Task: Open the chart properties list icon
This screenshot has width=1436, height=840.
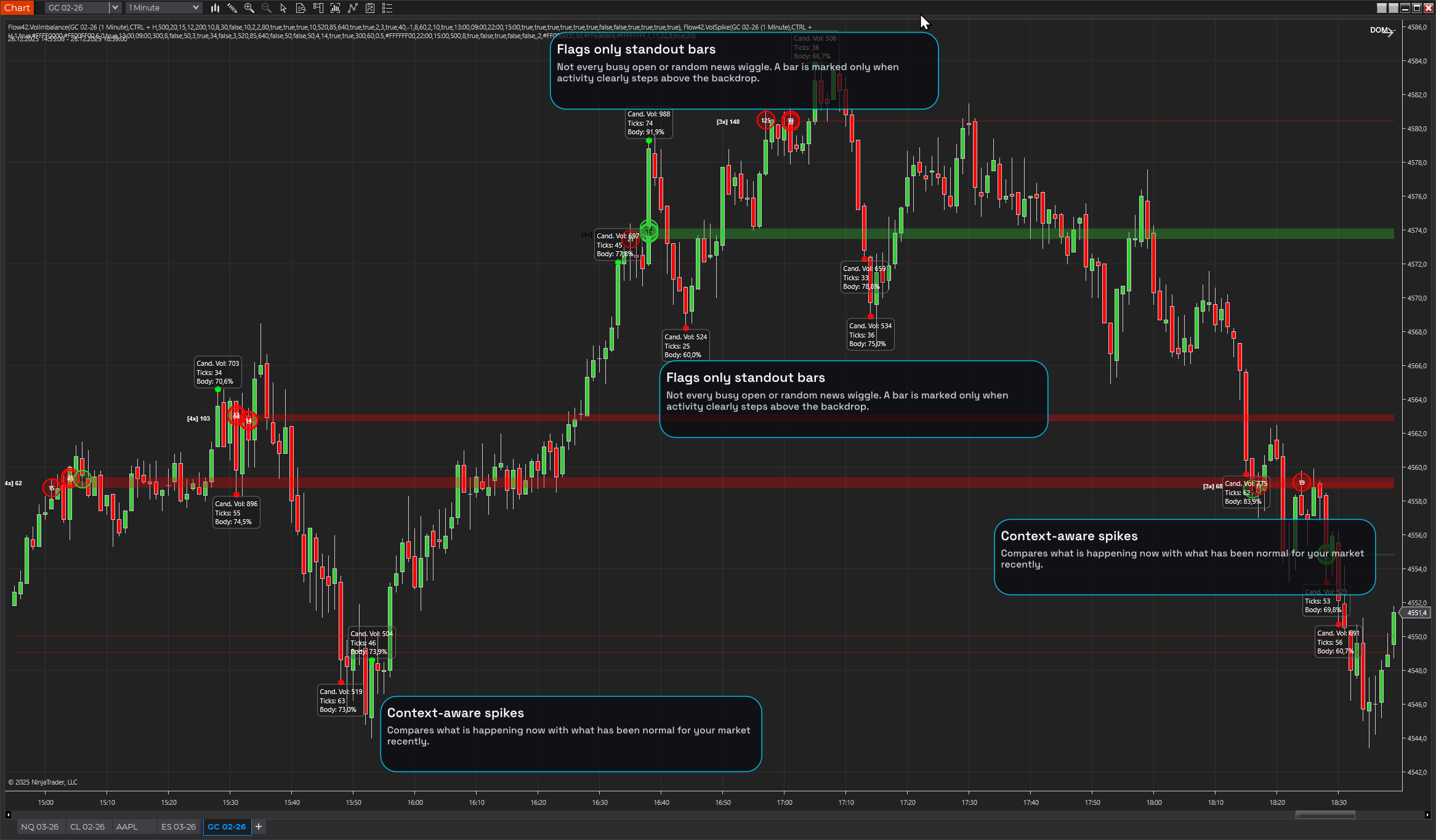Action: click(387, 8)
